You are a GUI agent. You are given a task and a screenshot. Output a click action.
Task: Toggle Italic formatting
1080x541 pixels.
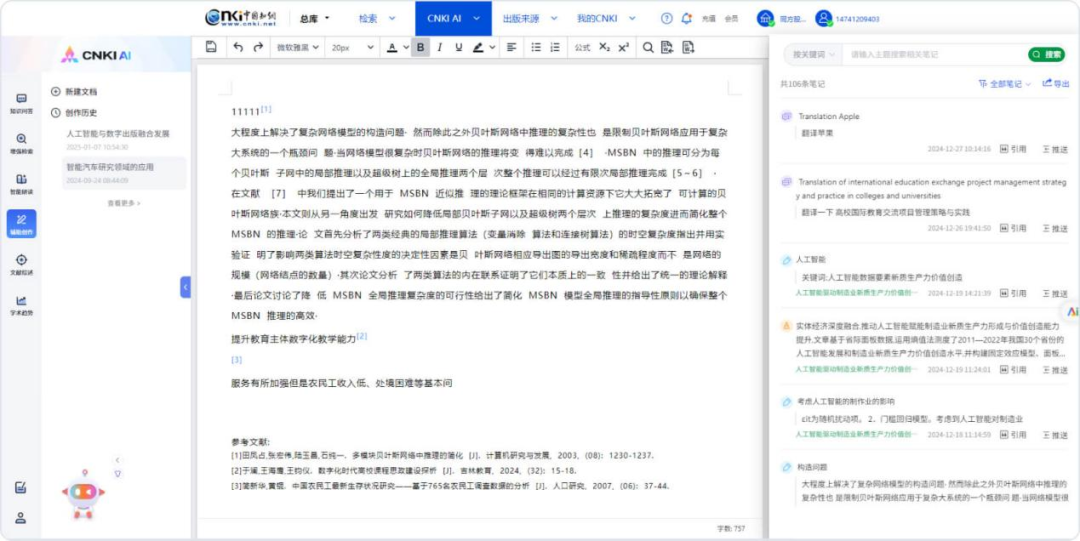point(439,47)
